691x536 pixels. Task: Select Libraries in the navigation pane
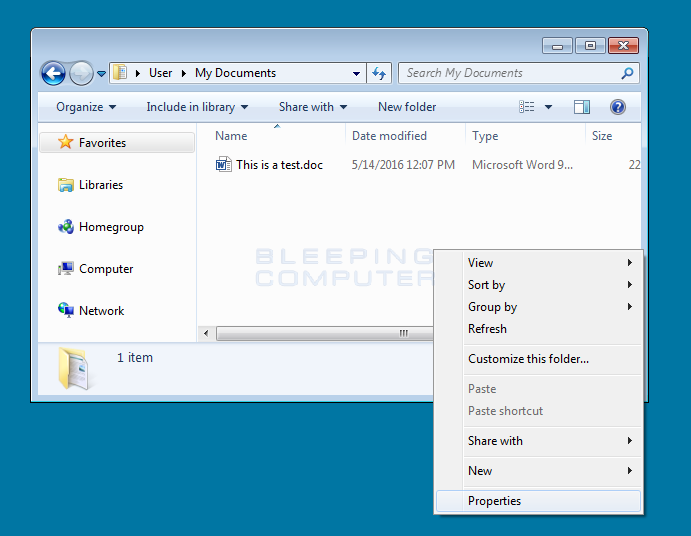pyautogui.click(x=101, y=185)
